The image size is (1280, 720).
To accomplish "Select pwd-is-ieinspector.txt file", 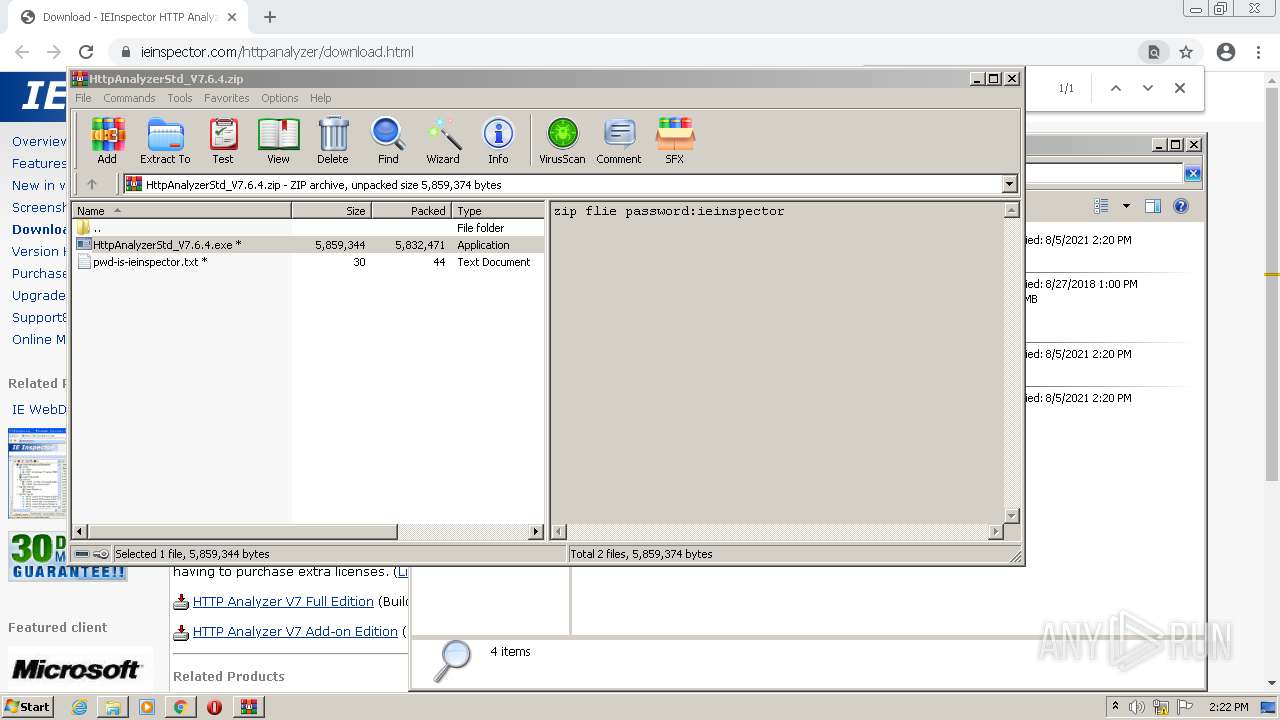I will (310, 262).
